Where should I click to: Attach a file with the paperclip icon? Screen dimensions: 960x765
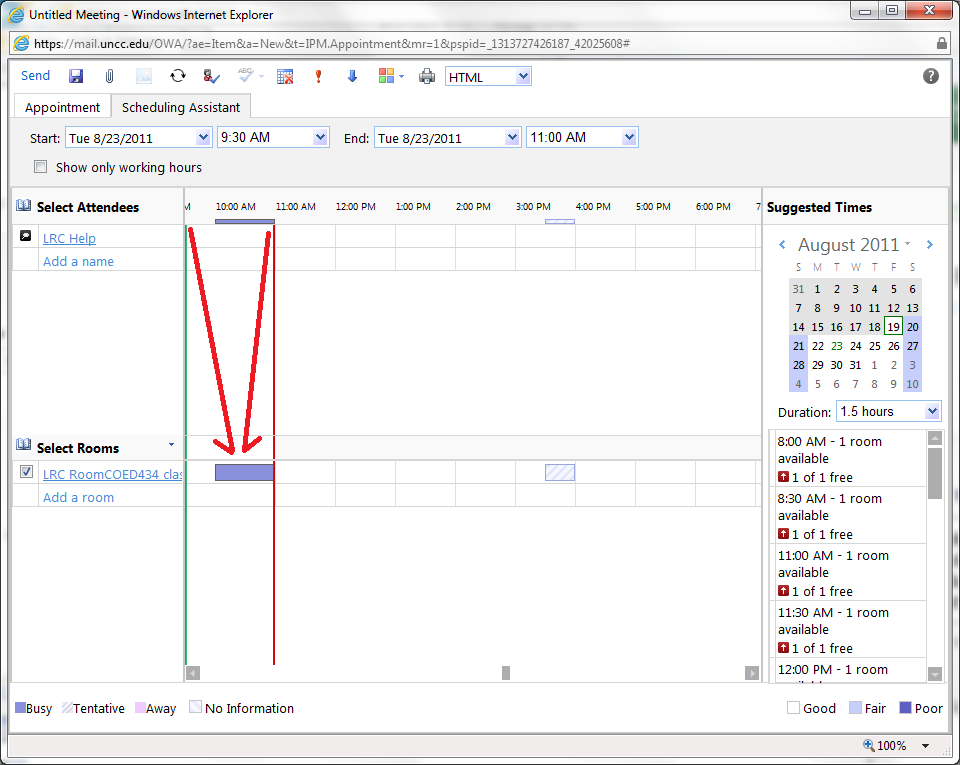tap(110, 76)
